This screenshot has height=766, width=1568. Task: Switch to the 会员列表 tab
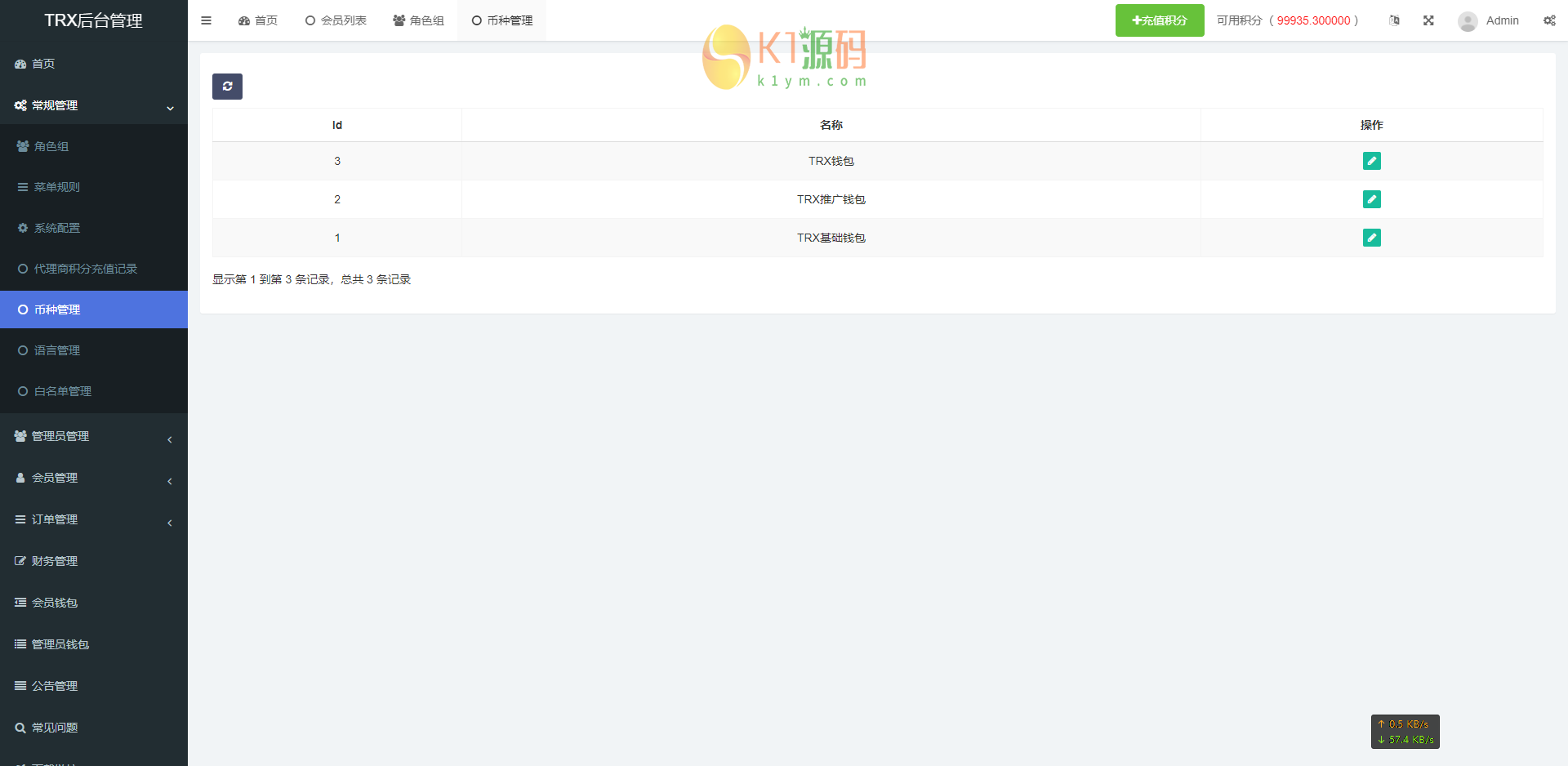tap(336, 20)
